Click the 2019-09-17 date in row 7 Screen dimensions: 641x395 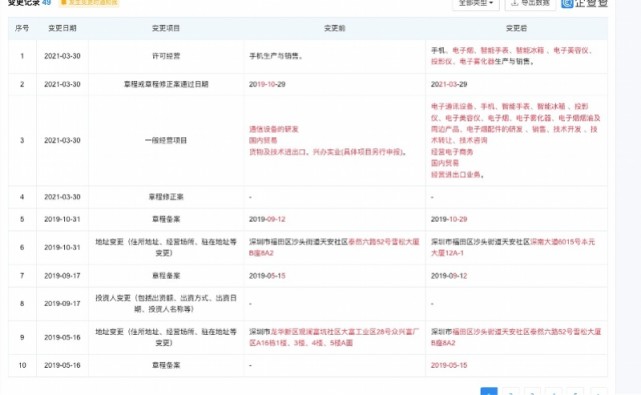62,276
